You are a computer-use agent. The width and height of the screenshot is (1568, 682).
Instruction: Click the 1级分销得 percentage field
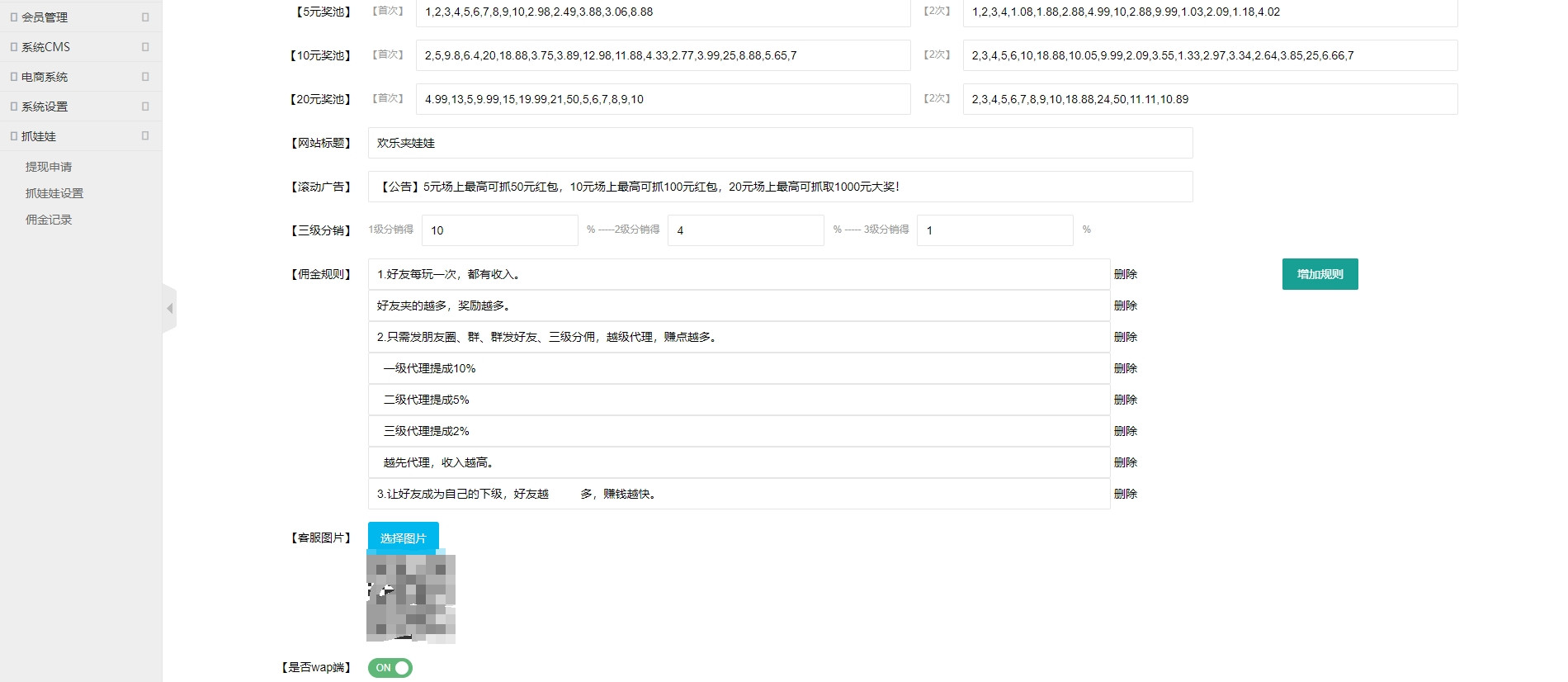[499, 230]
